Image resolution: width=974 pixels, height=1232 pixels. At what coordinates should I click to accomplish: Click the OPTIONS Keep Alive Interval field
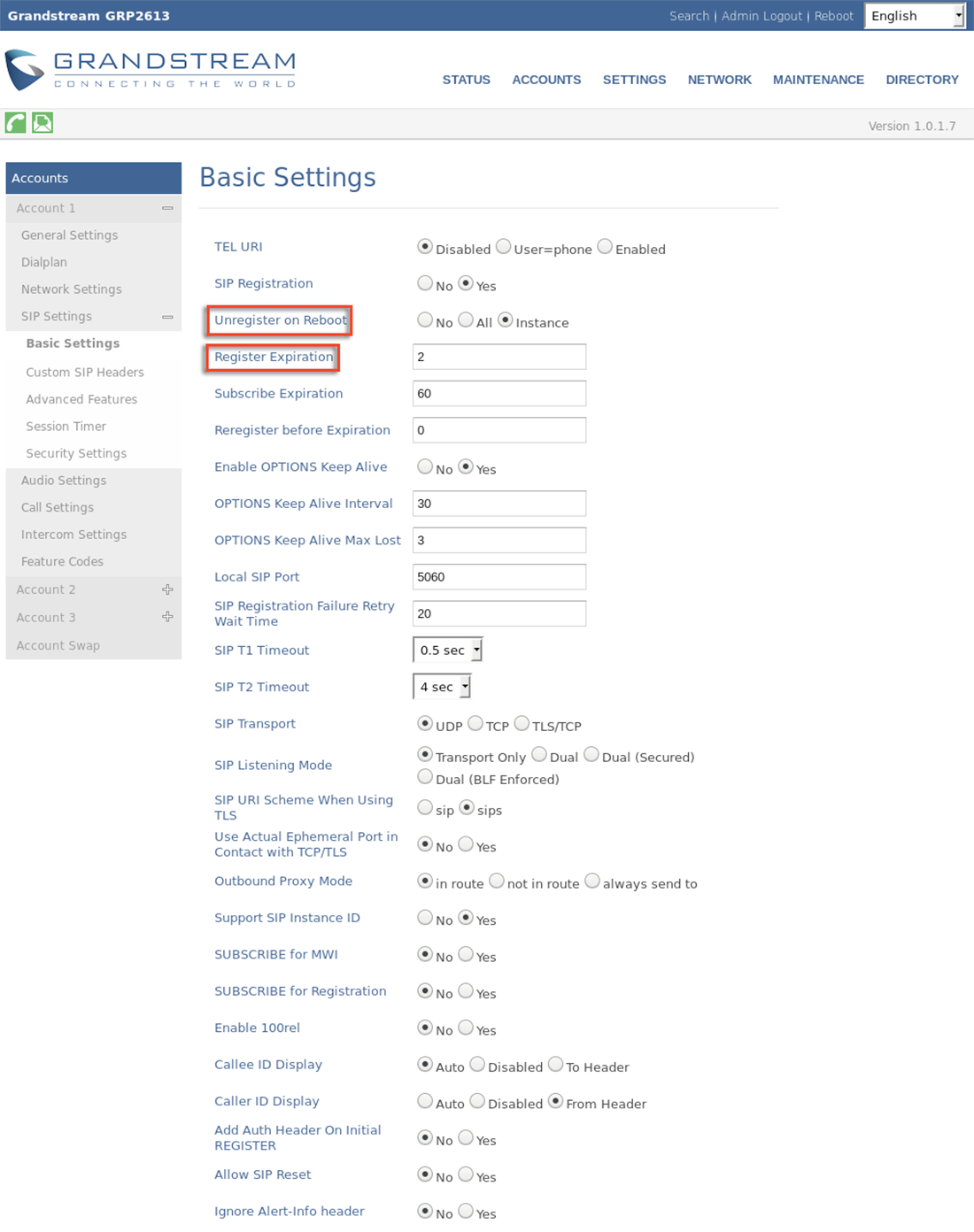[x=499, y=504]
